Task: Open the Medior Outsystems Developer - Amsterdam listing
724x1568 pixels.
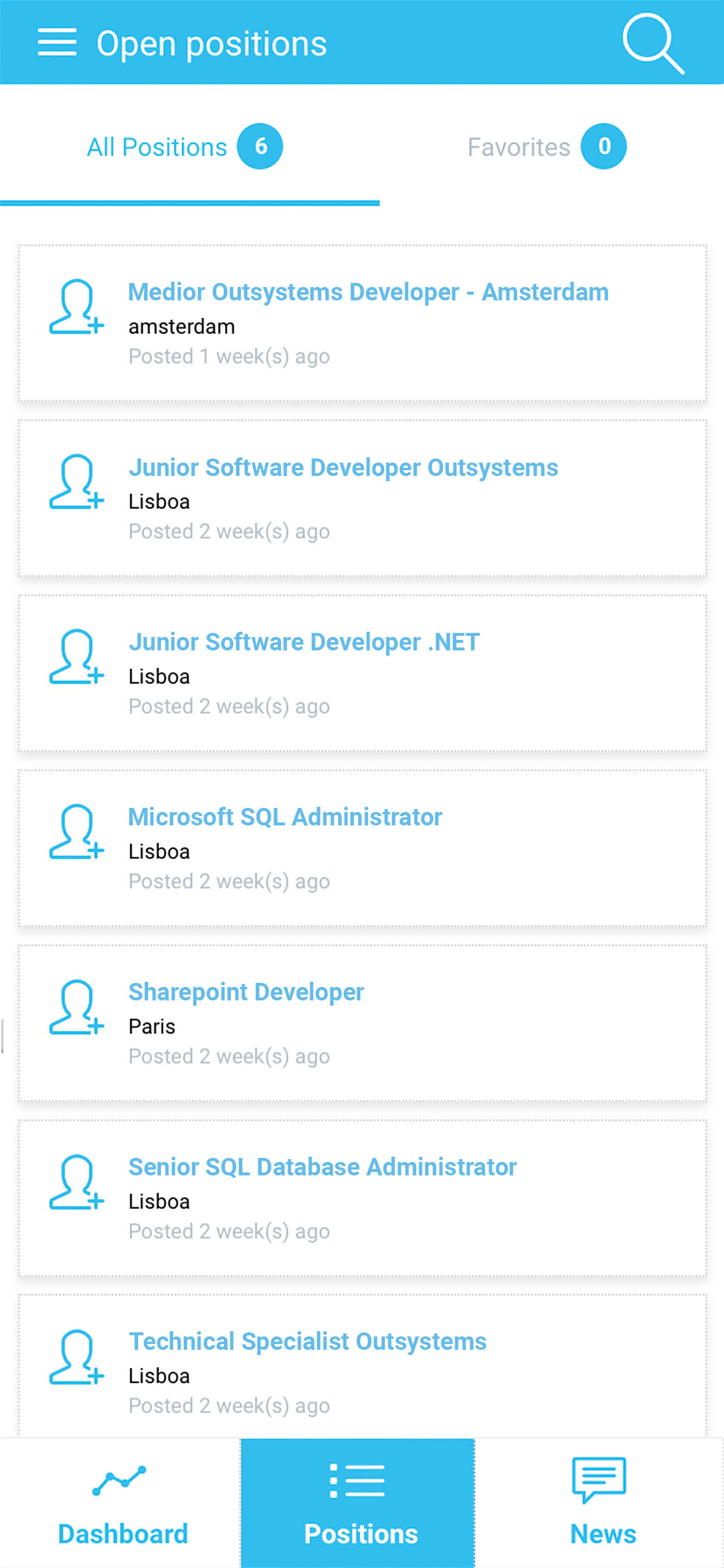Action: (x=367, y=292)
